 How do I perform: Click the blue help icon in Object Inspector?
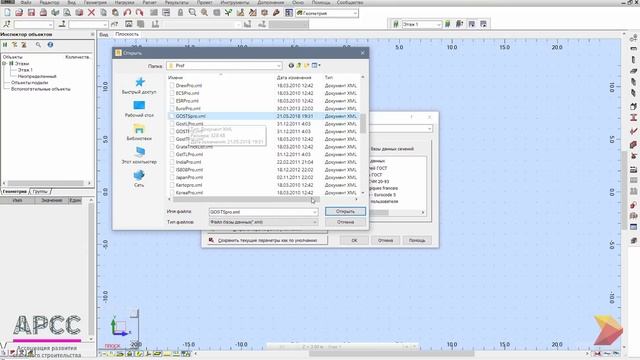(50, 45)
